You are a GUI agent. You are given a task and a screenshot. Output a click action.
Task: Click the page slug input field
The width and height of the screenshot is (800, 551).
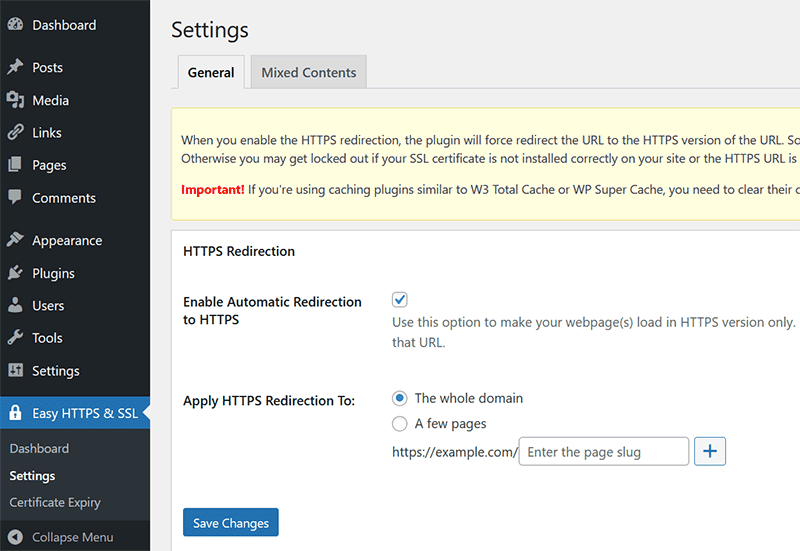pyautogui.click(x=604, y=452)
